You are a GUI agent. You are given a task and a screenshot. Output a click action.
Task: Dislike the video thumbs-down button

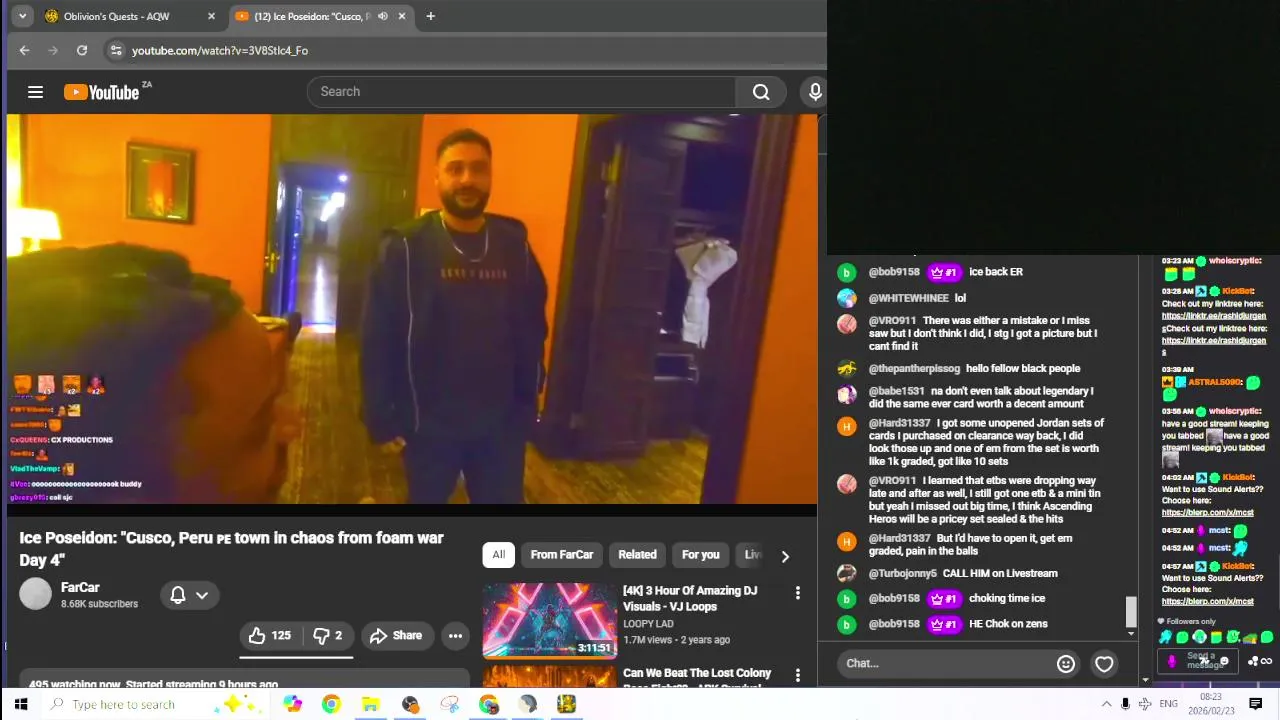tap(328, 635)
